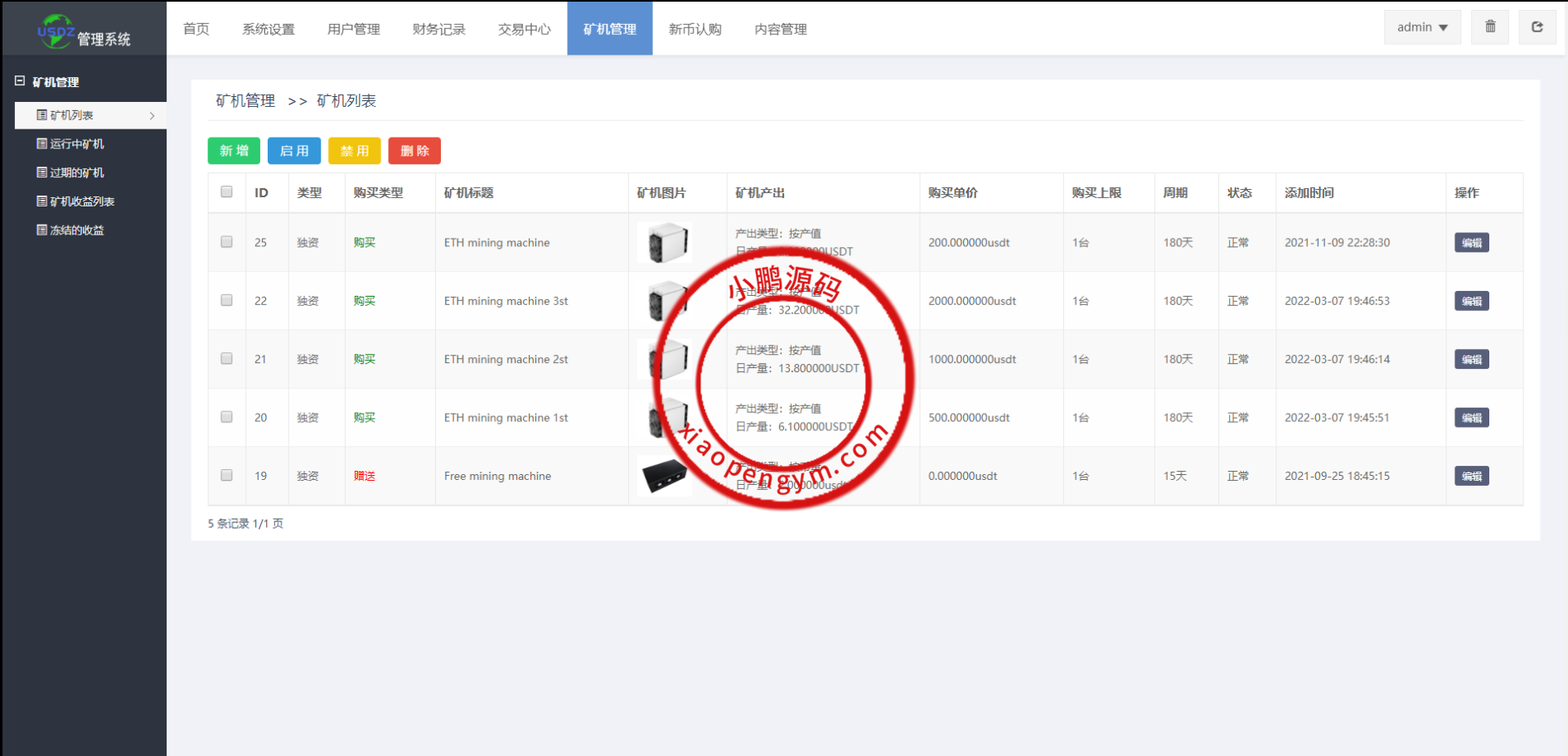Click the trash icon in the top right corner
This screenshot has width=1568, height=756.
pos(1489,27)
